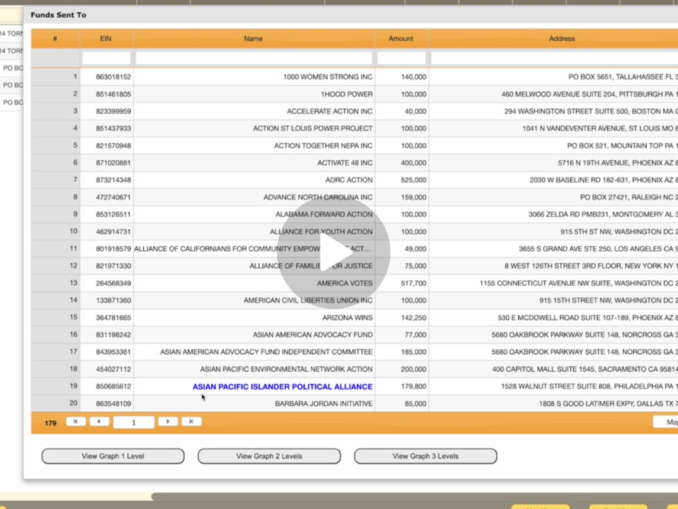Go to next page of results
This screenshot has height=509, width=678.
point(168,422)
